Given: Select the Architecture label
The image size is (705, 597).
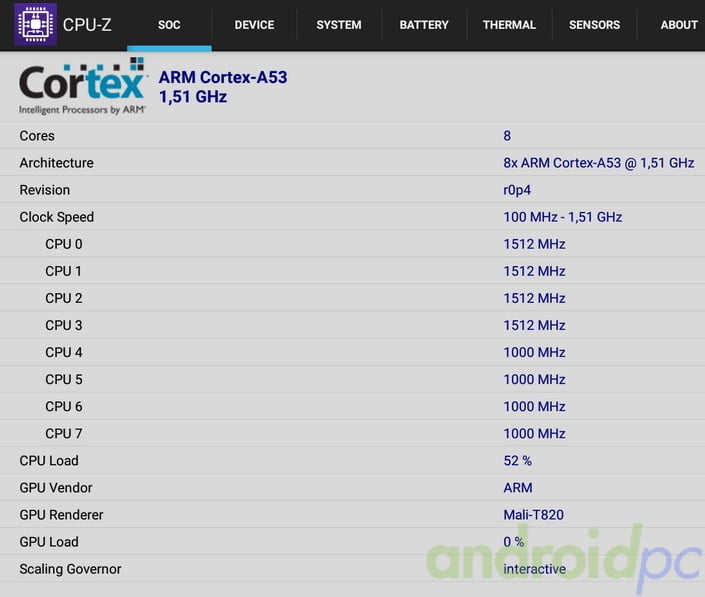Looking at the screenshot, I should (x=56, y=163).
